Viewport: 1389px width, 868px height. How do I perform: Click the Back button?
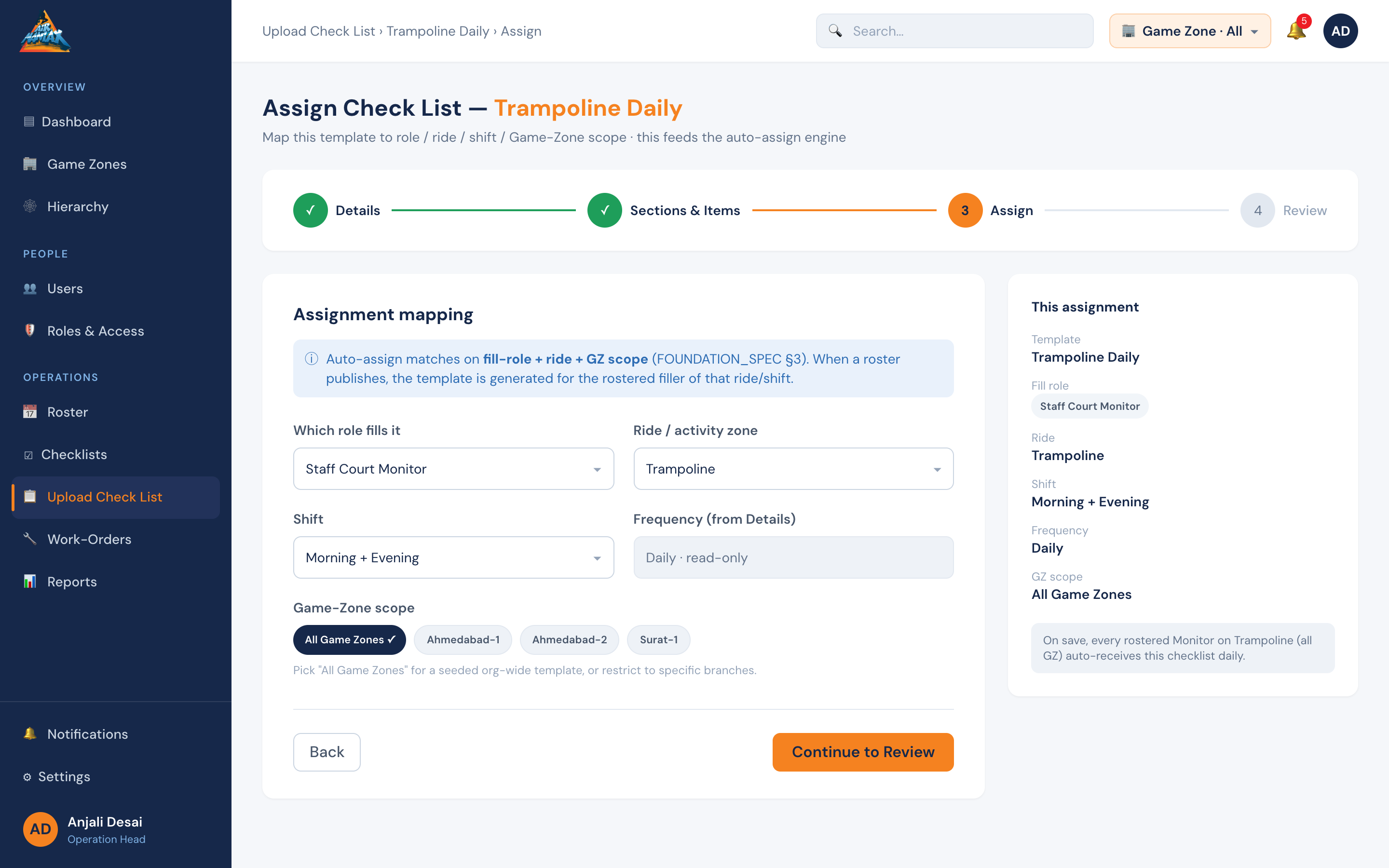point(327,752)
